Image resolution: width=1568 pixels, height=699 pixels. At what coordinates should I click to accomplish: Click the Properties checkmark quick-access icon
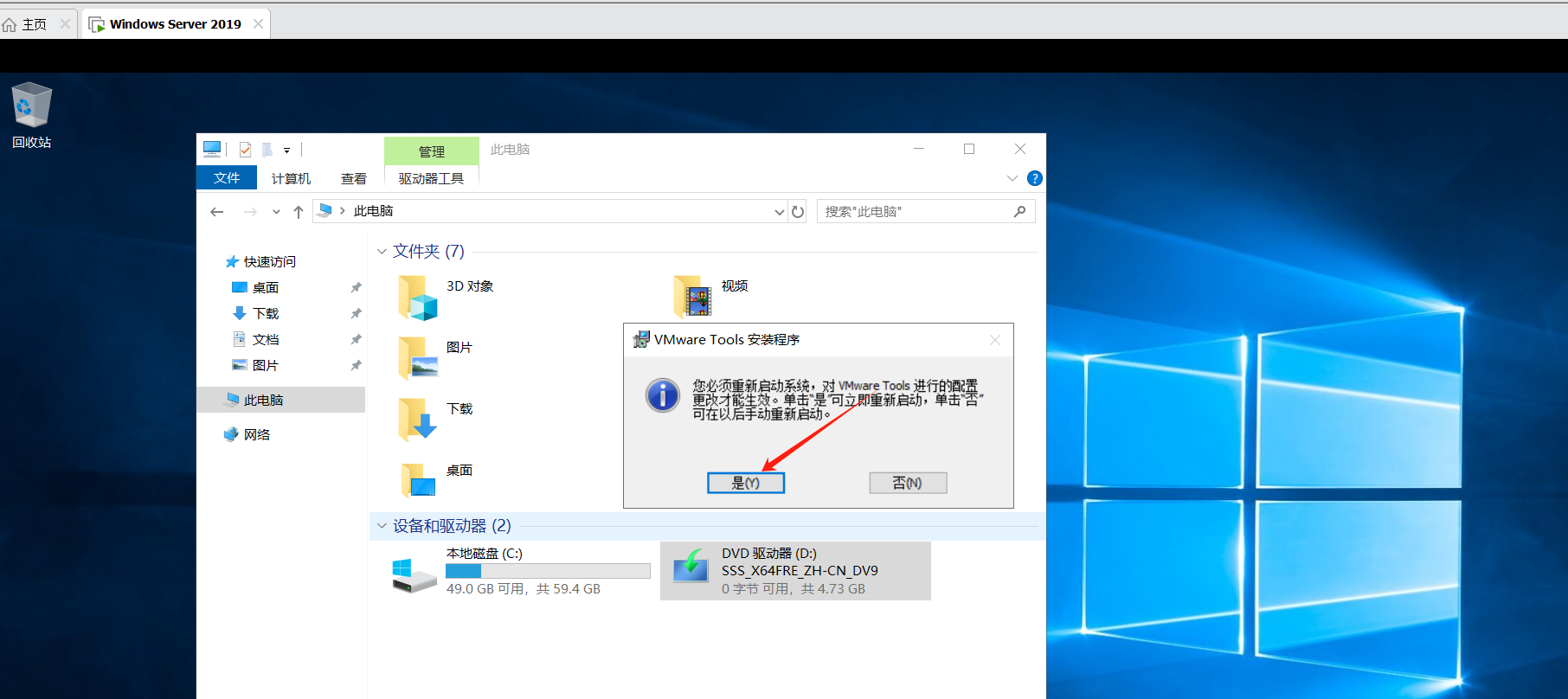(246, 150)
